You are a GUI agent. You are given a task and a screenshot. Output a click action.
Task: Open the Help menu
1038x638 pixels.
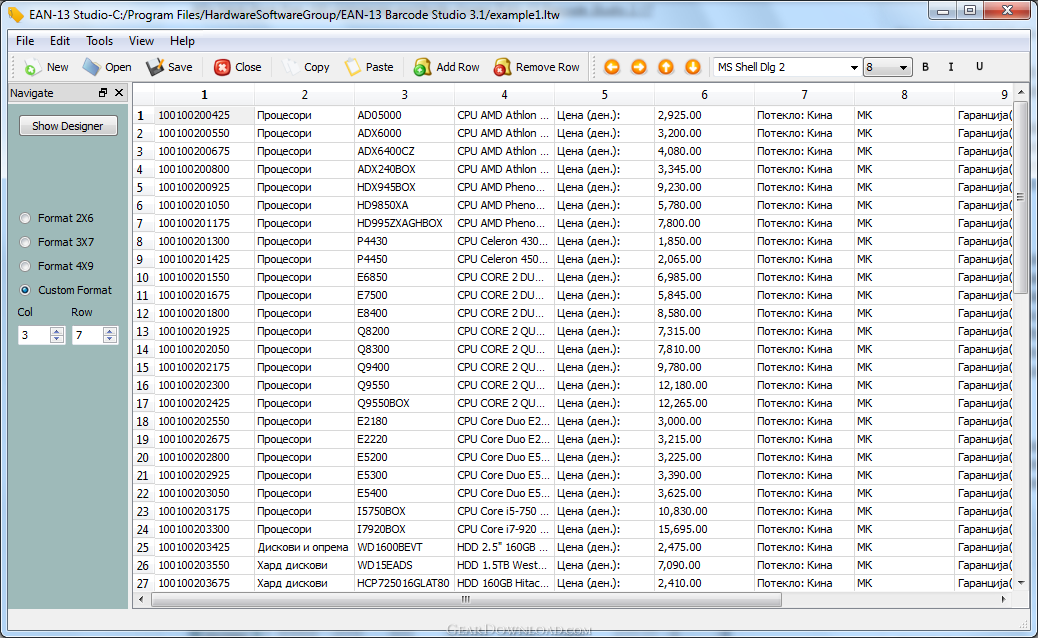(182, 41)
